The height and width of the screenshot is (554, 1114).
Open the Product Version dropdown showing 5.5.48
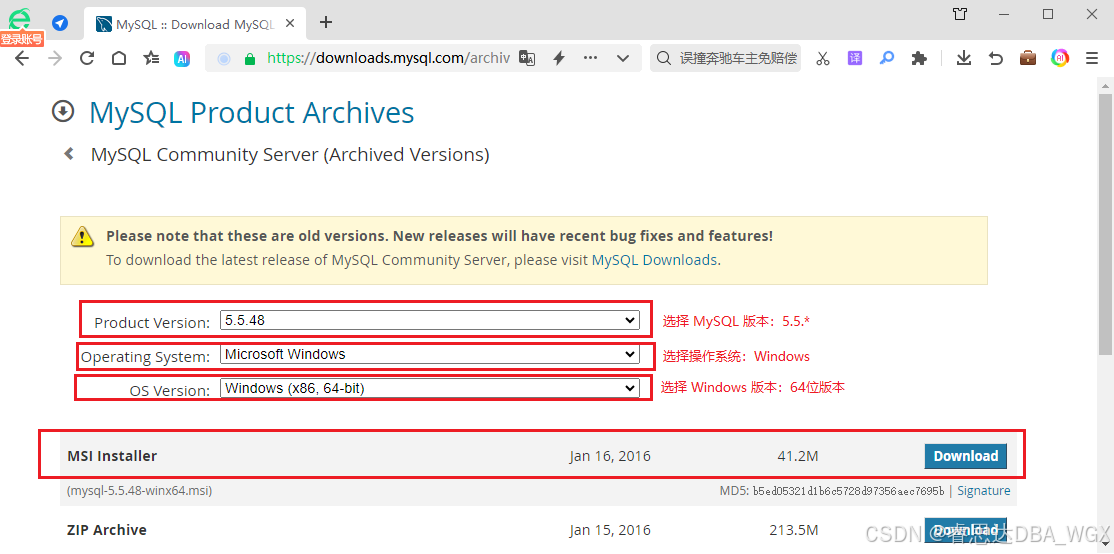coord(430,320)
